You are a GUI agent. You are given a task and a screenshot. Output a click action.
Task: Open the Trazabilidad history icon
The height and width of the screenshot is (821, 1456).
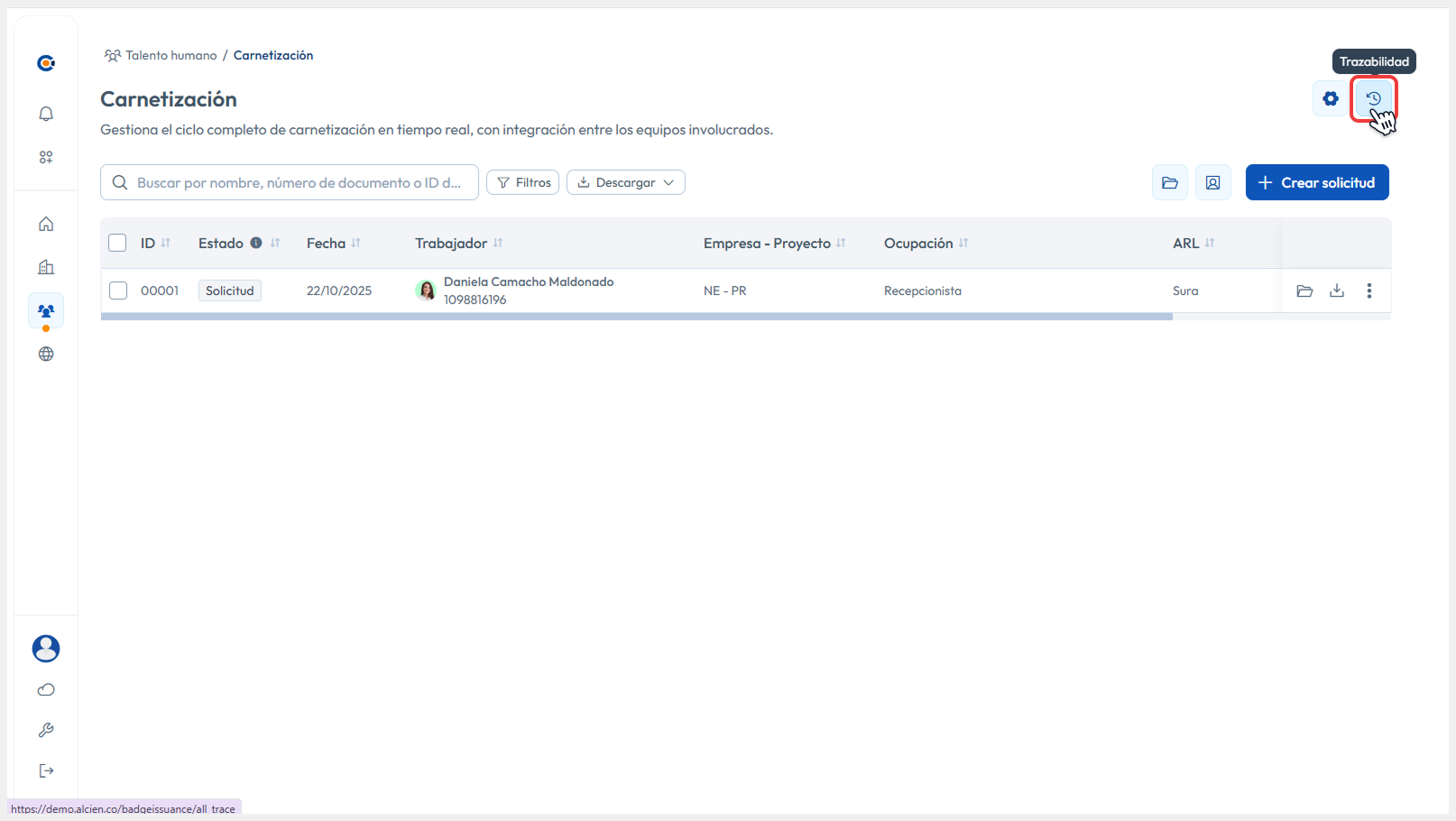pyautogui.click(x=1373, y=98)
